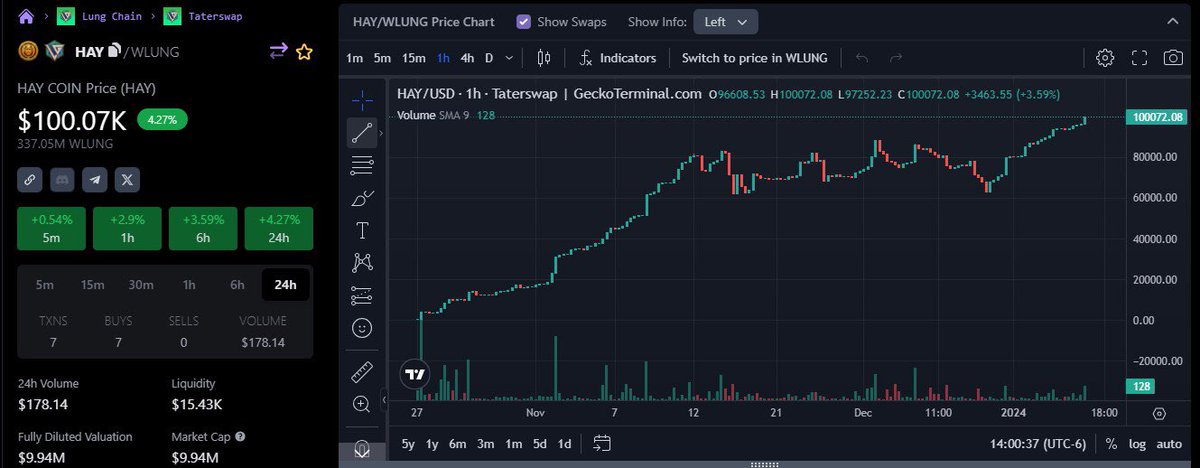Image resolution: width=1200 pixels, height=468 pixels.
Task: Undo last chart action
Action: click(x=862, y=58)
